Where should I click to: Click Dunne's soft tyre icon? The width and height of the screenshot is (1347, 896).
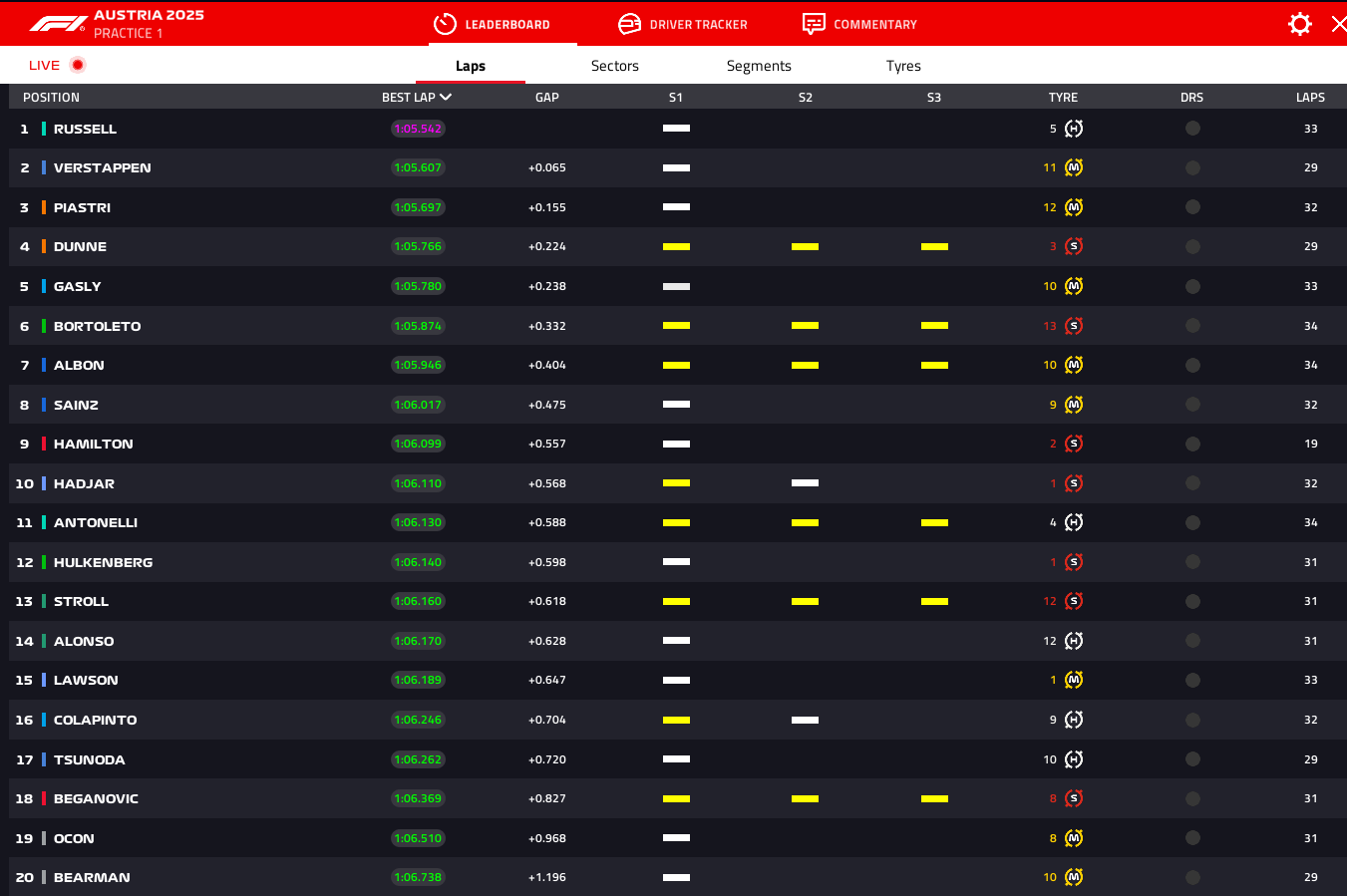point(1074,246)
